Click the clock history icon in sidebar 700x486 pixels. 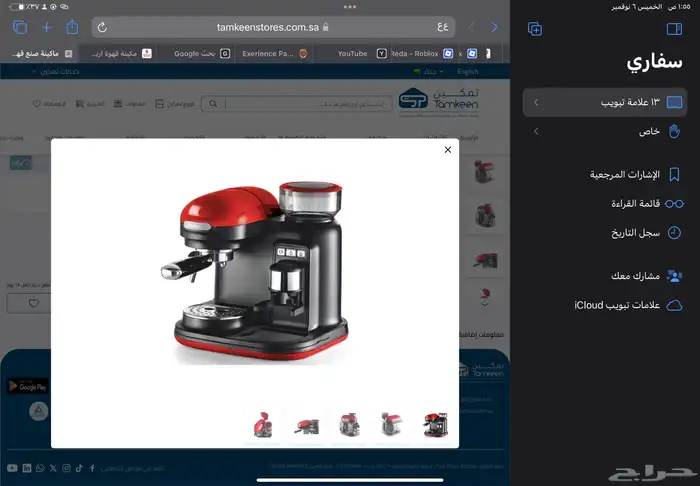coord(674,233)
